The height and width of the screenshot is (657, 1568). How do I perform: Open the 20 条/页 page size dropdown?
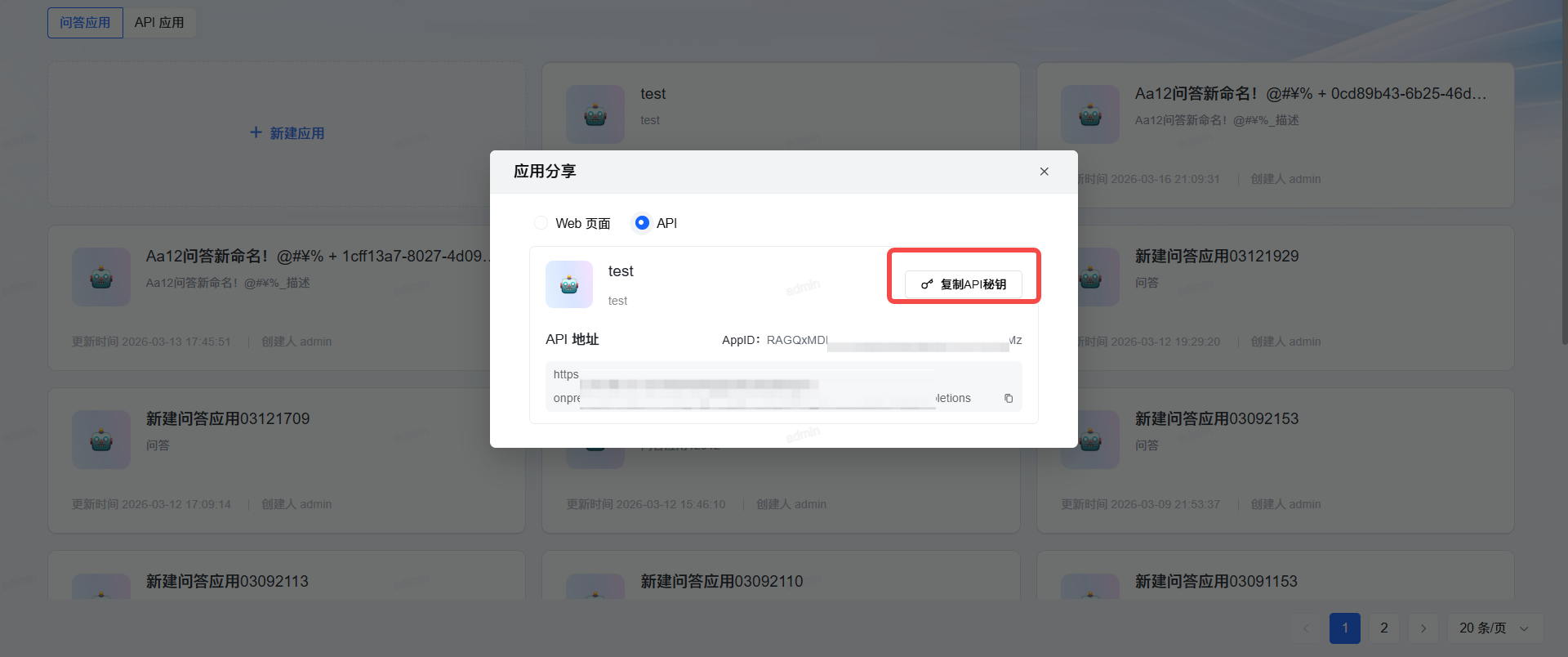pos(1494,628)
